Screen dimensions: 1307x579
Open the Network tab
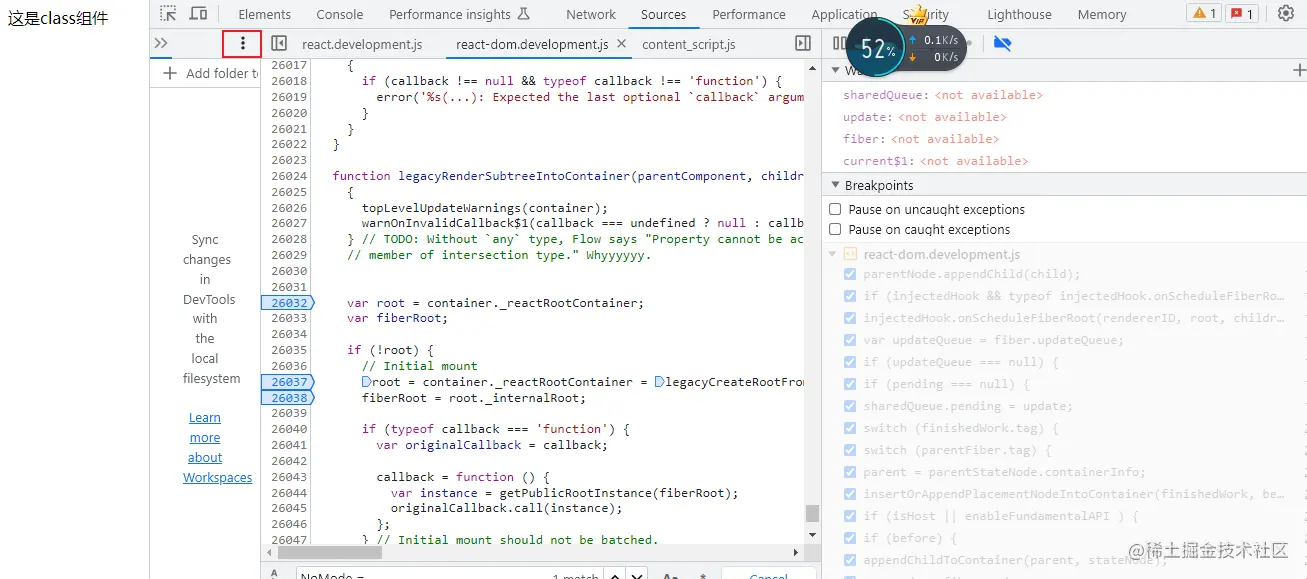(591, 14)
